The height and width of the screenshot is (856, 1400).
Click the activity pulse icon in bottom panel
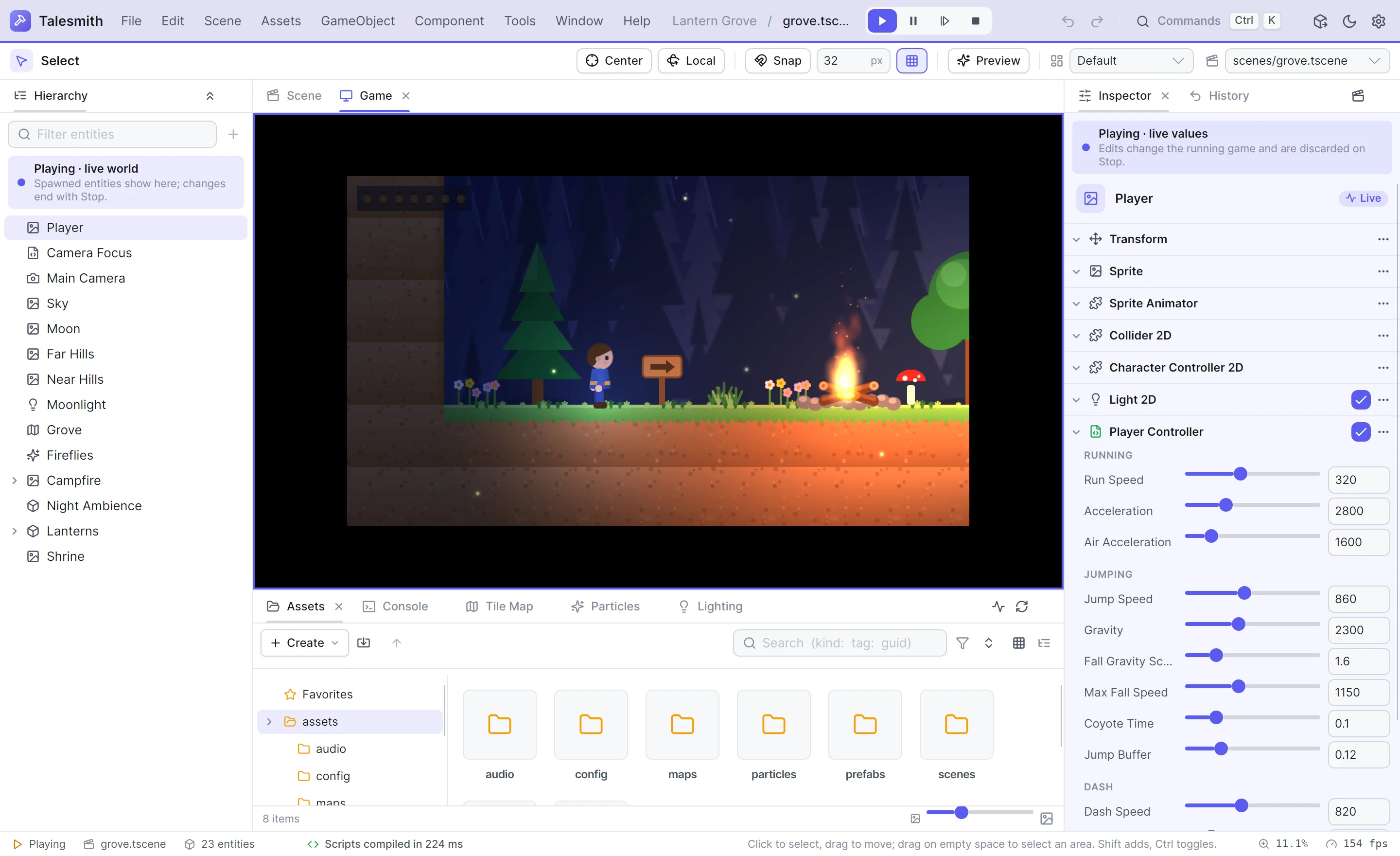point(998,606)
